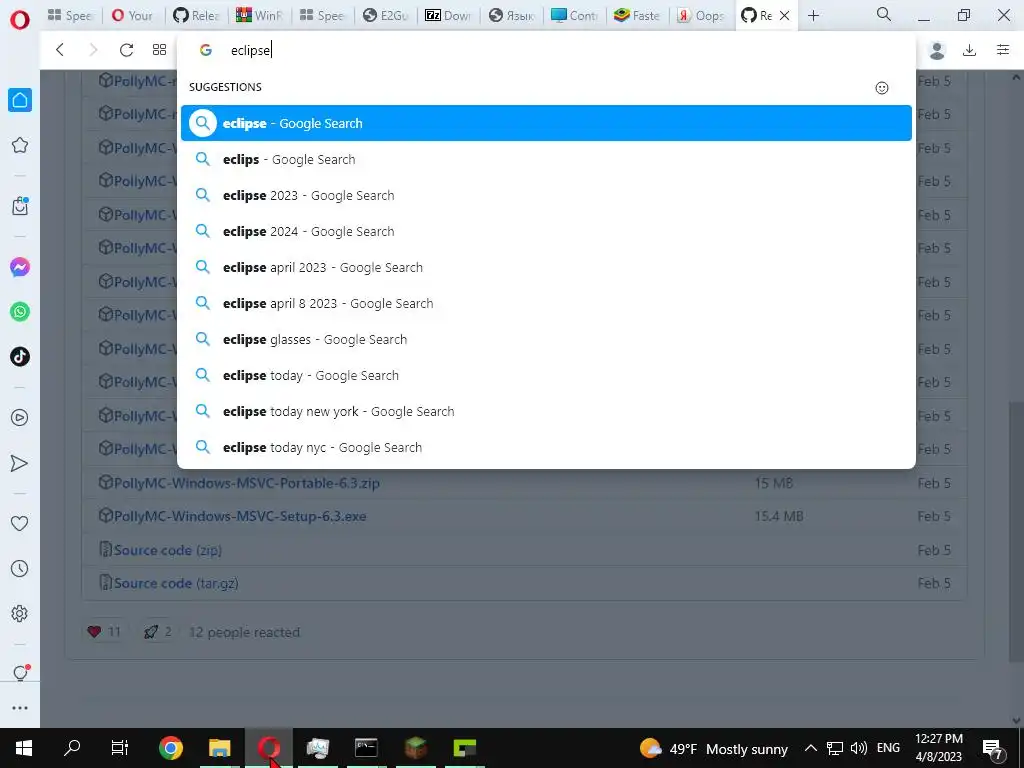Open the sidebar lightbulb tips icon
Screen dimensions: 1024x768
tap(20, 673)
